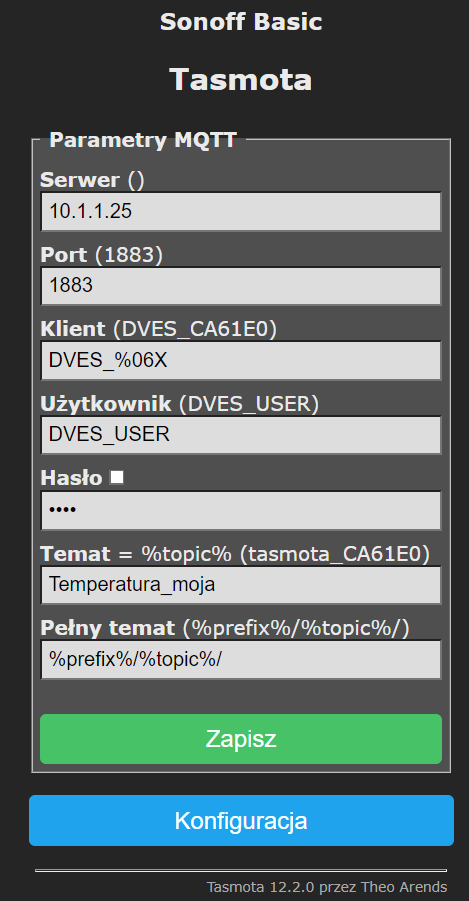Screen dimensions: 469x901
Task: Click the Port (1883) label
Action: [x=102, y=255]
